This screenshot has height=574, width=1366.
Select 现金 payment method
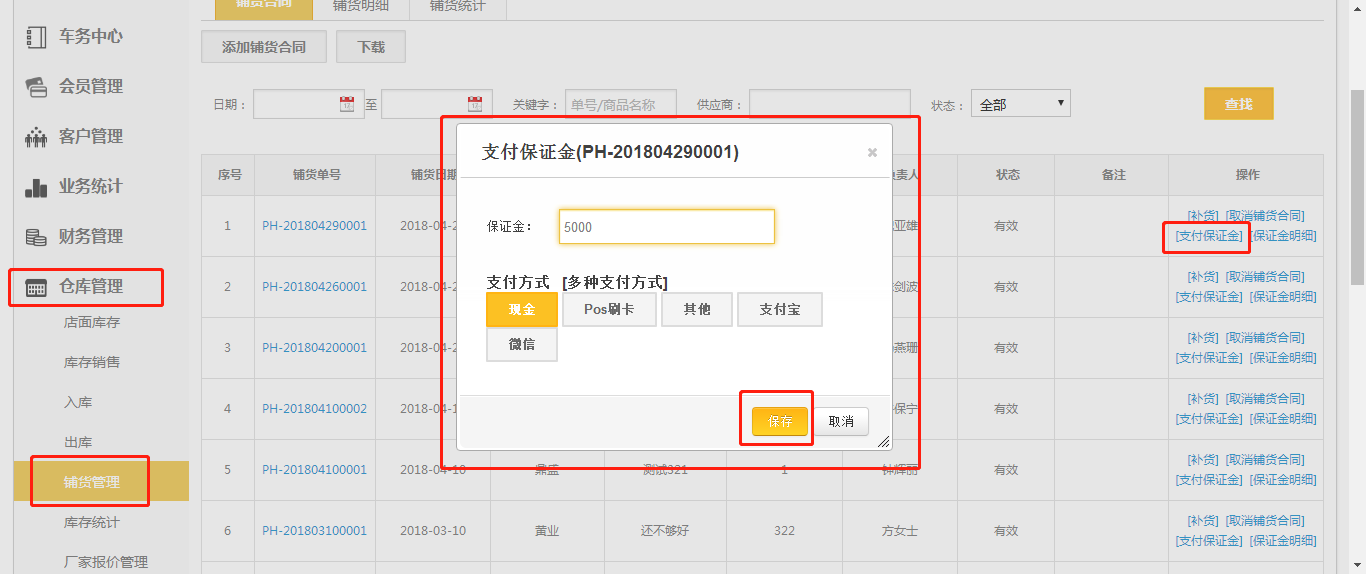click(x=521, y=310)
